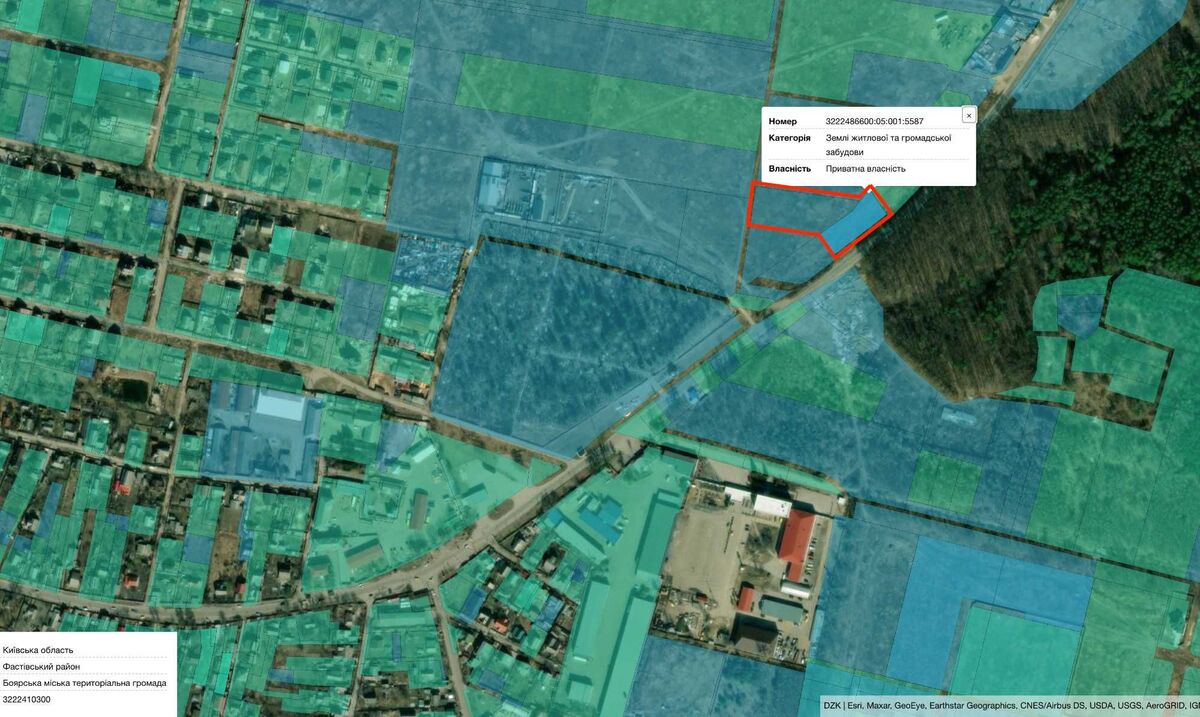
Task: Click the Власність label in popup
Action: [789, 169]
